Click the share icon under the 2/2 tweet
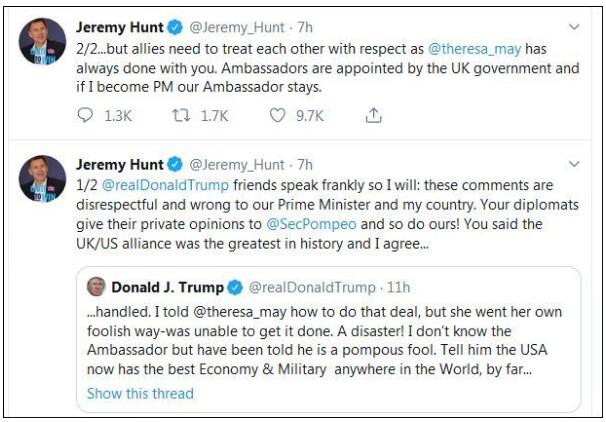Screen dimensions: 606x422 point(373,116)
